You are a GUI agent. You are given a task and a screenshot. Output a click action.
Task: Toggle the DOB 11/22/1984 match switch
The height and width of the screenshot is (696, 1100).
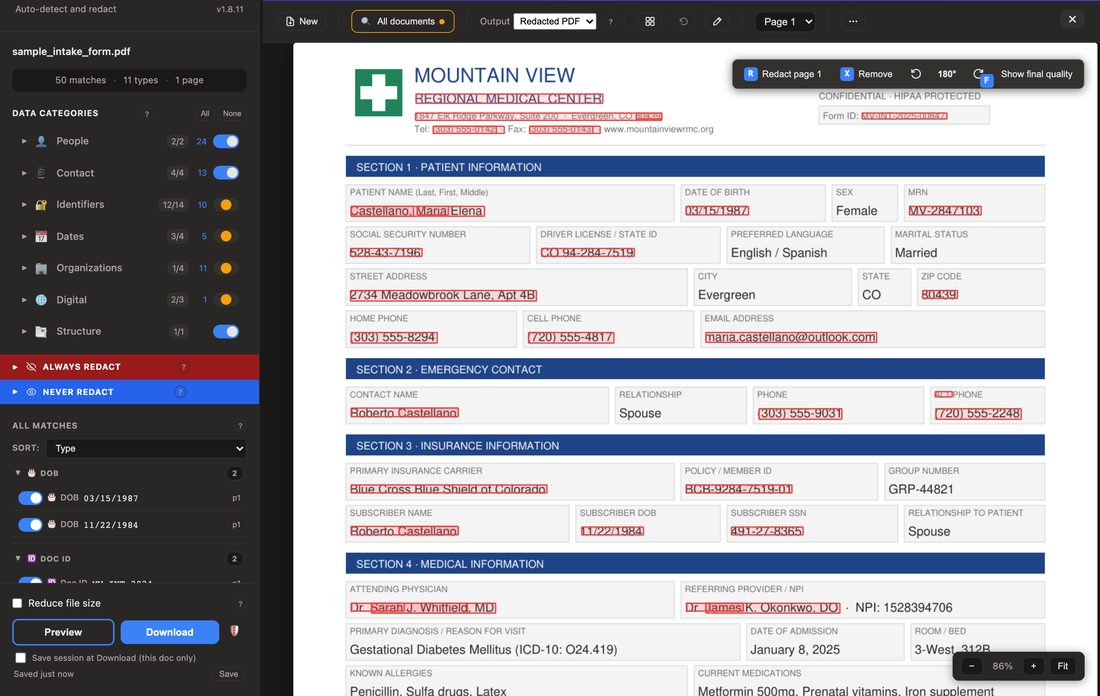pyautogui.click(x=30, y=525)
